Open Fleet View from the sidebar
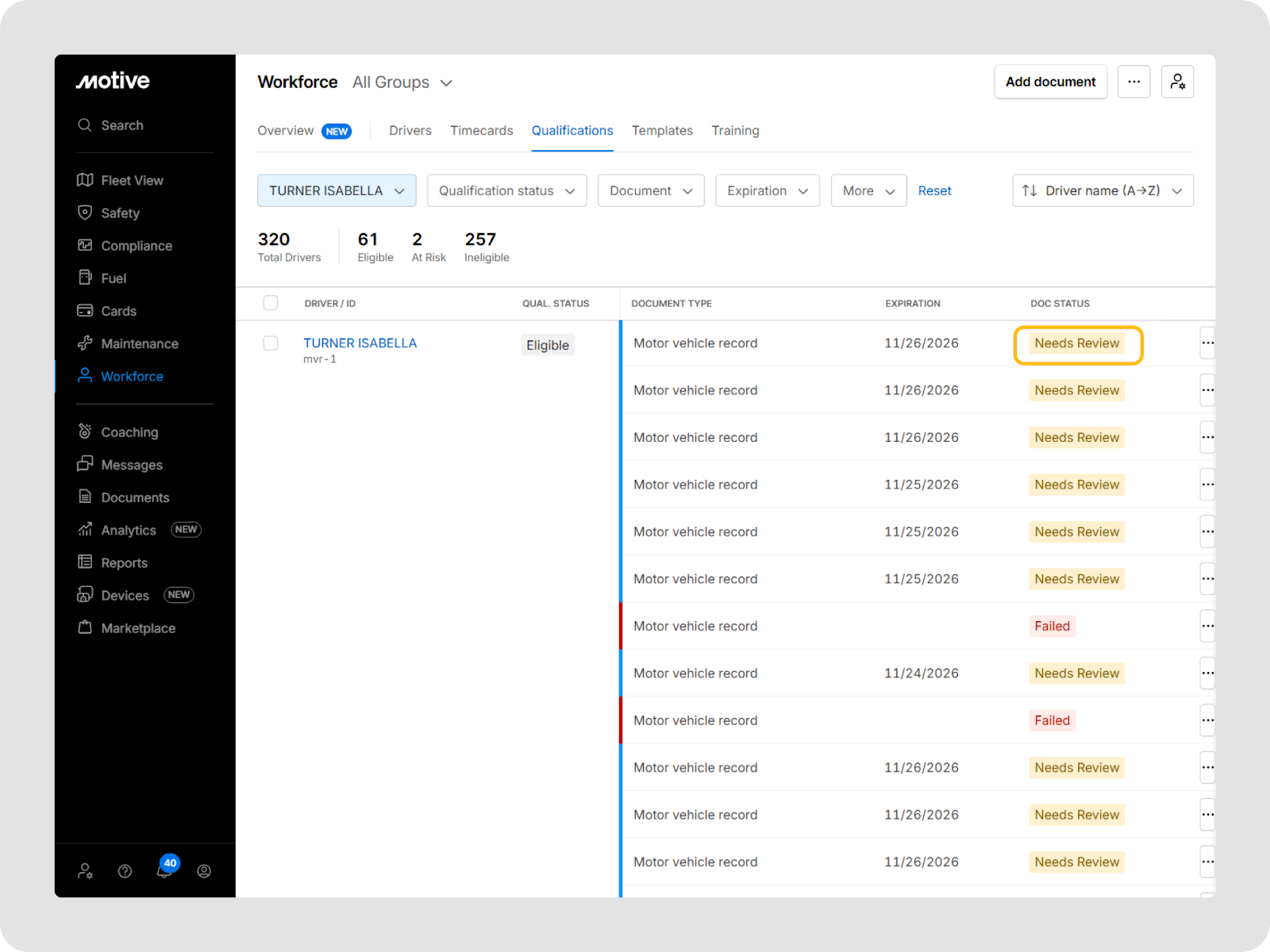 [x=131, y=180]
